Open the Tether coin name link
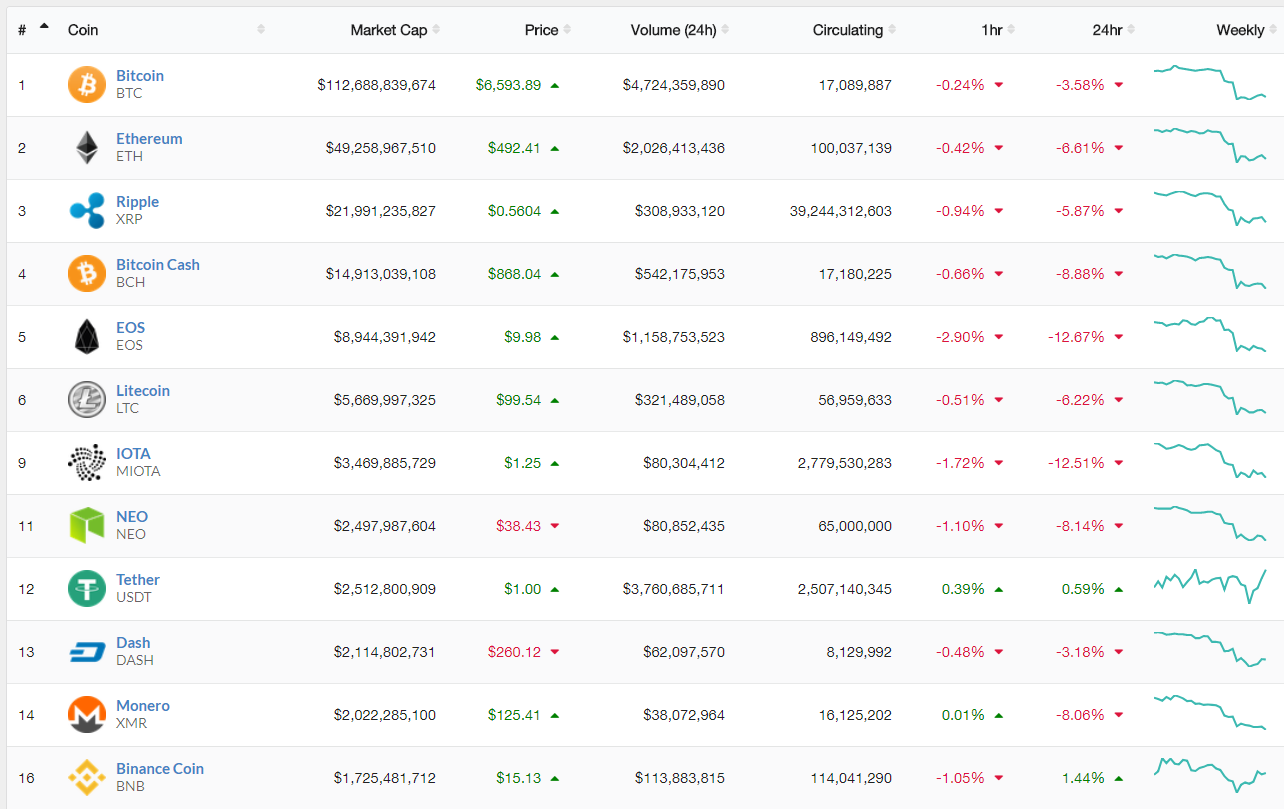Viewport: 1284px width, 809px height. (138, 579)
